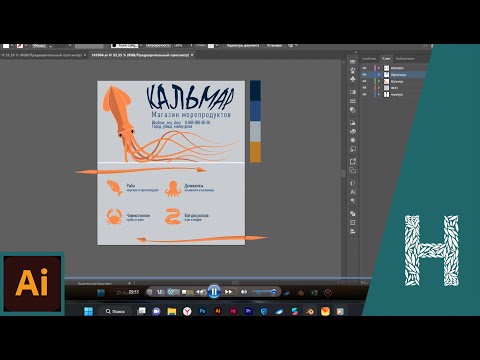Click the InDesign icon in the taskbar
Image resolution: width=480 pixels, height=360 pixels.
(233, 311)
